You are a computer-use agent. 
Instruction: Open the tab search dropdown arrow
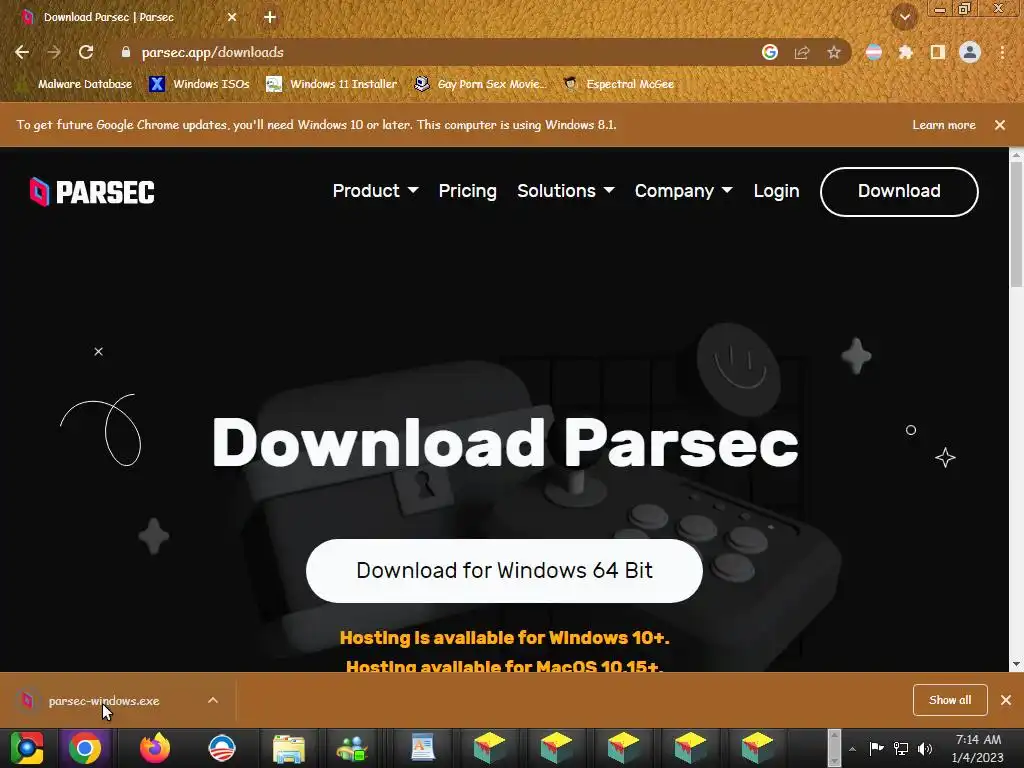905,18
